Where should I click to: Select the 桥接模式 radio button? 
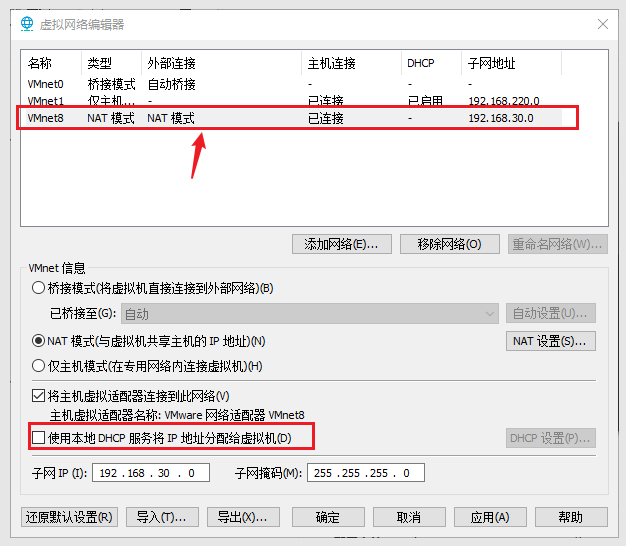tap(38, 288)
